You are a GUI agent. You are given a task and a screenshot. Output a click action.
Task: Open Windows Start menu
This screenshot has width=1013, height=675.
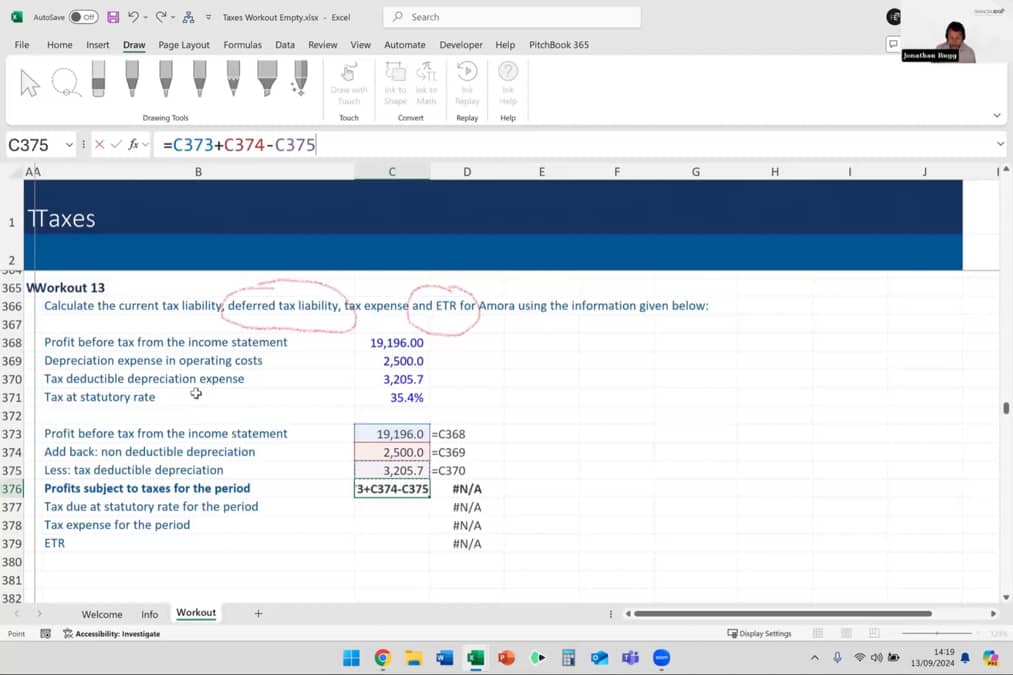point(351,658)
